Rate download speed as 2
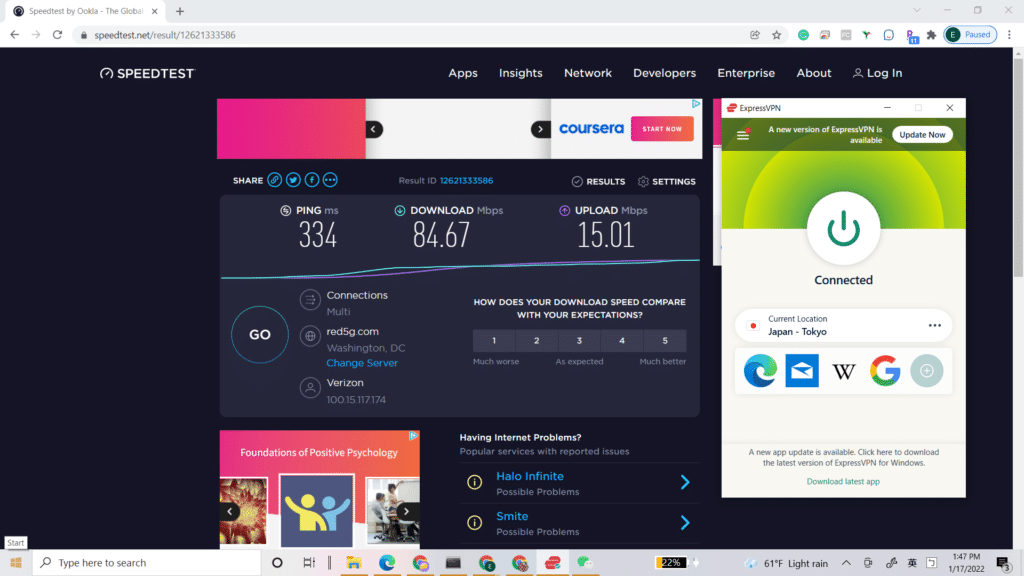The image size is (1024, 576). [x=537, y=341]
